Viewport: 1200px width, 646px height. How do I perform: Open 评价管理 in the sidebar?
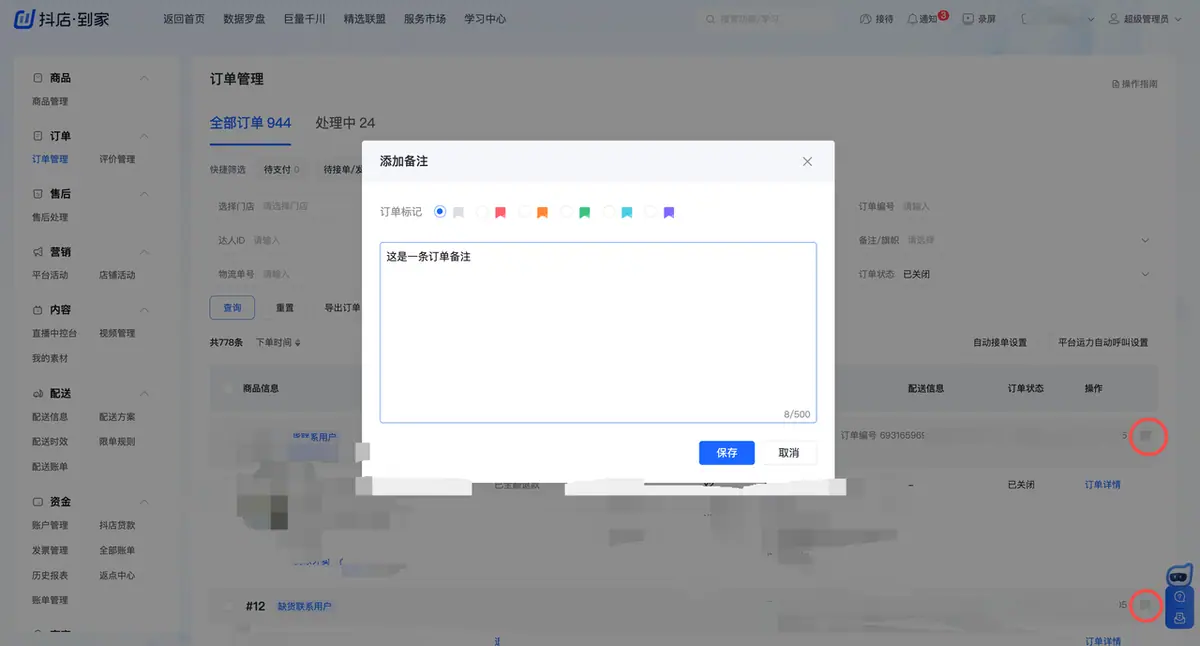tap(117, 159)
